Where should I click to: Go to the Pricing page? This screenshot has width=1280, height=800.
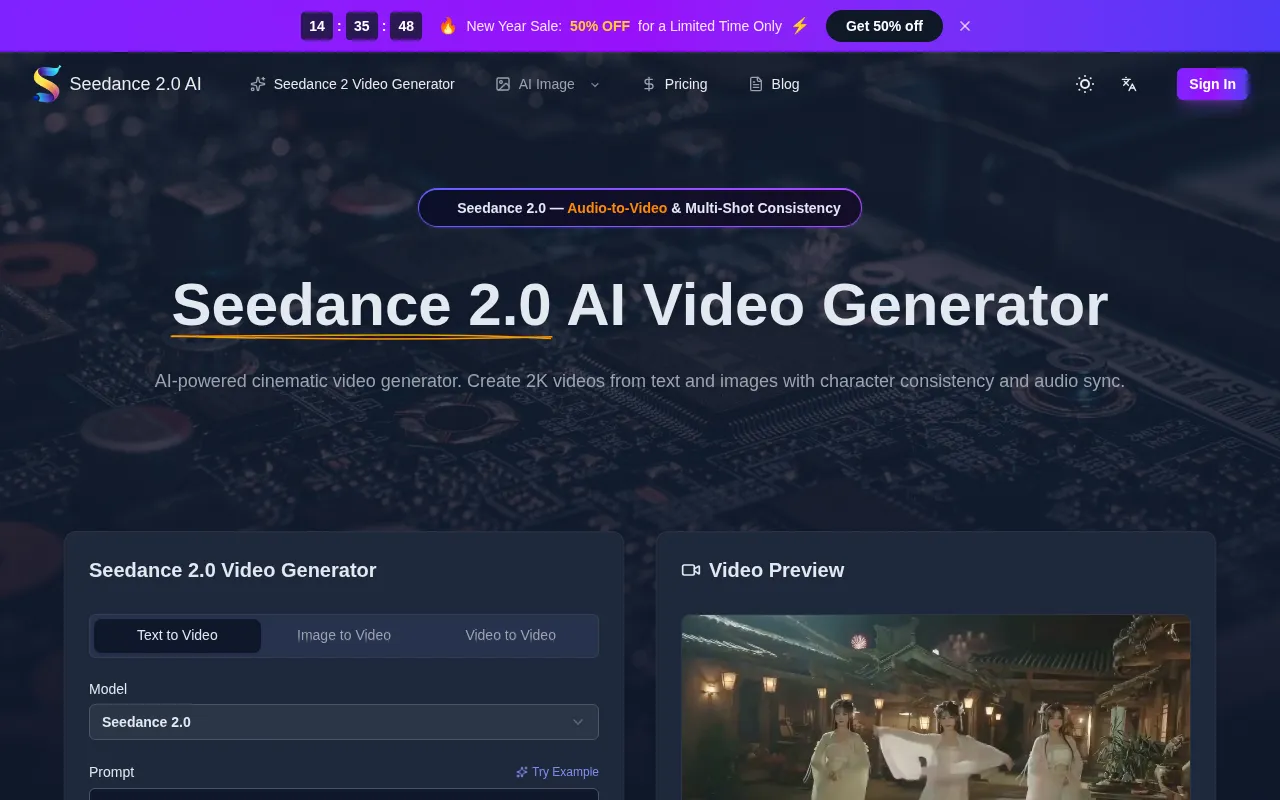(674, 84)
